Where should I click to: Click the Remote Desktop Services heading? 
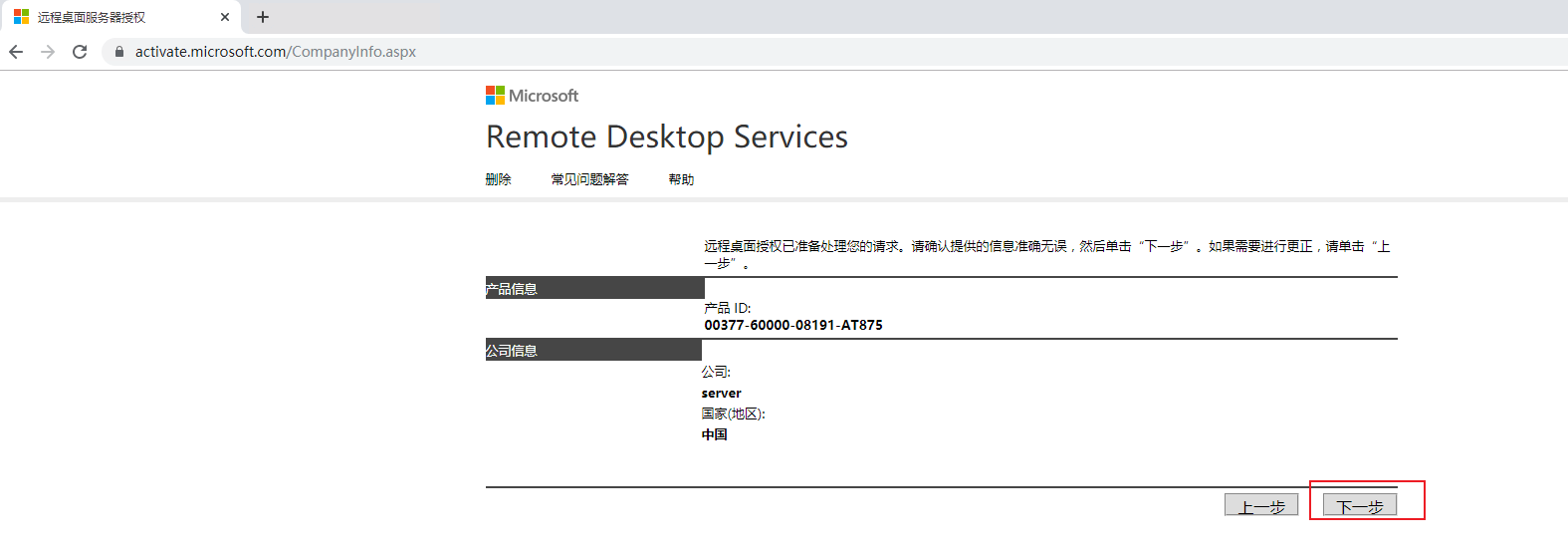pos(666,137)
